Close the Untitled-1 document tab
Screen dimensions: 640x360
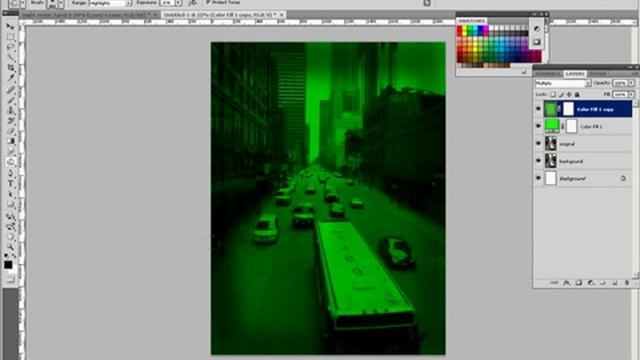pyautogui.click(x=282, y=15)
